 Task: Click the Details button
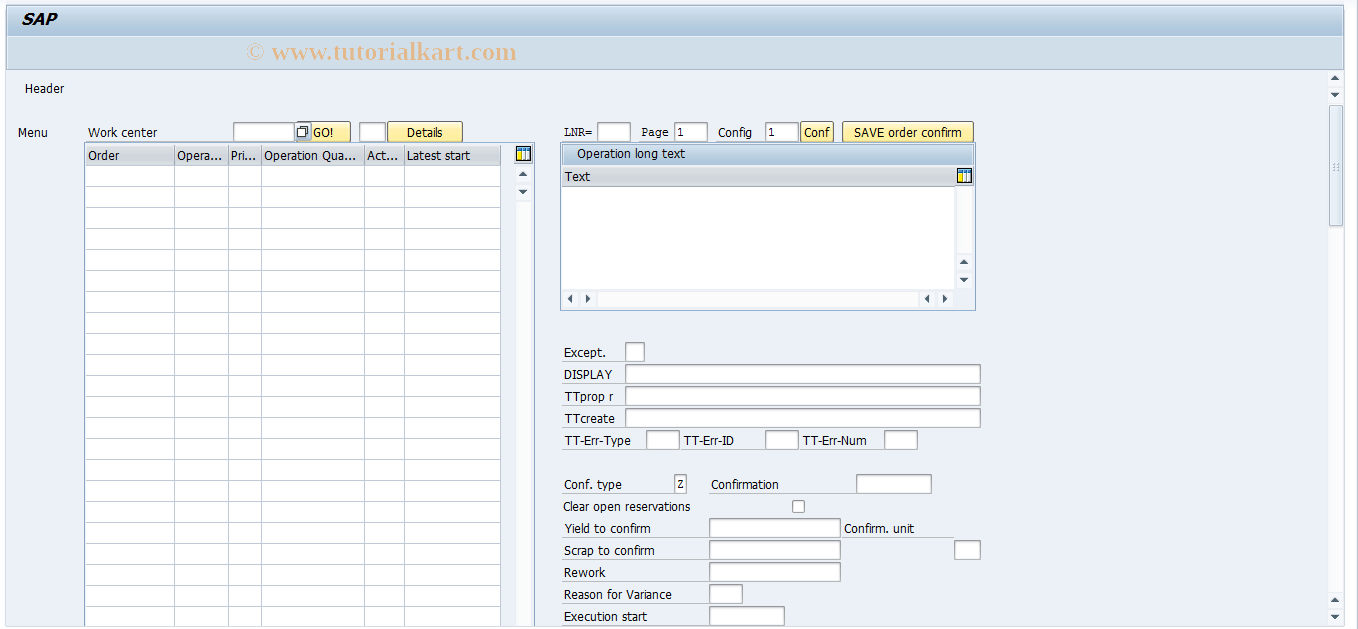coord(424,131)
